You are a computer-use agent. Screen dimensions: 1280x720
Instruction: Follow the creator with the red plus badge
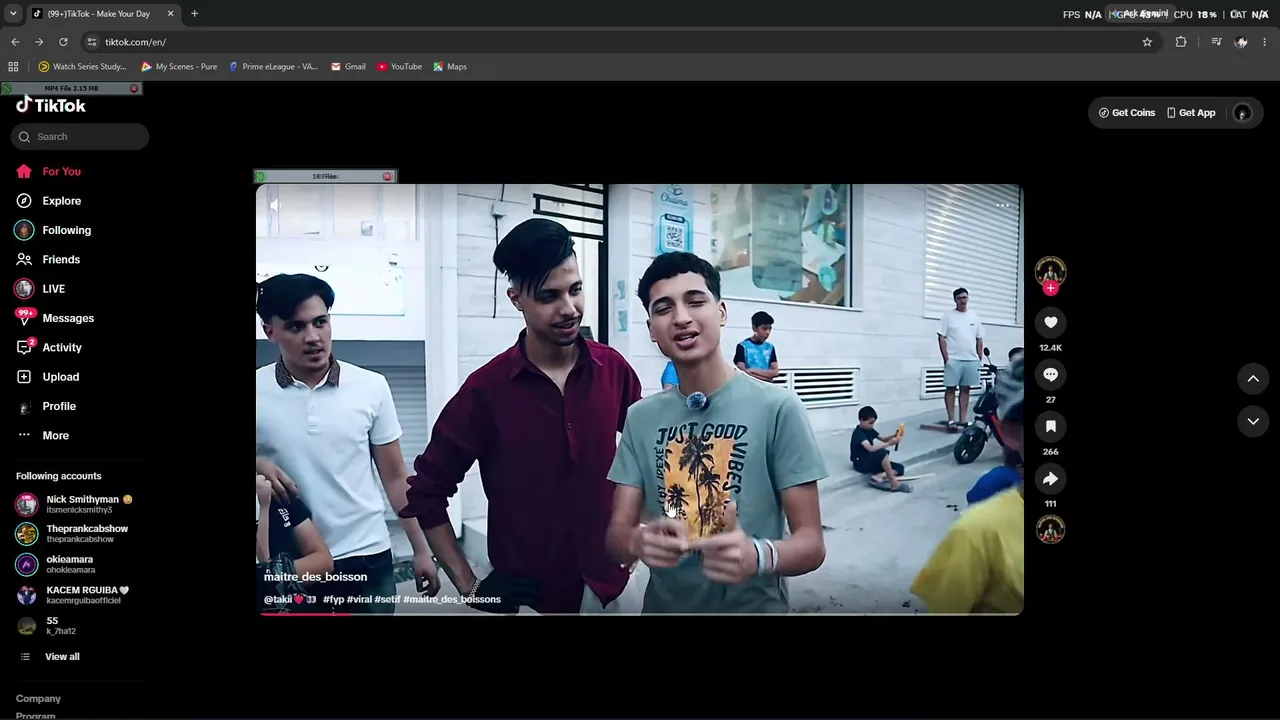tap(1050, 288)
